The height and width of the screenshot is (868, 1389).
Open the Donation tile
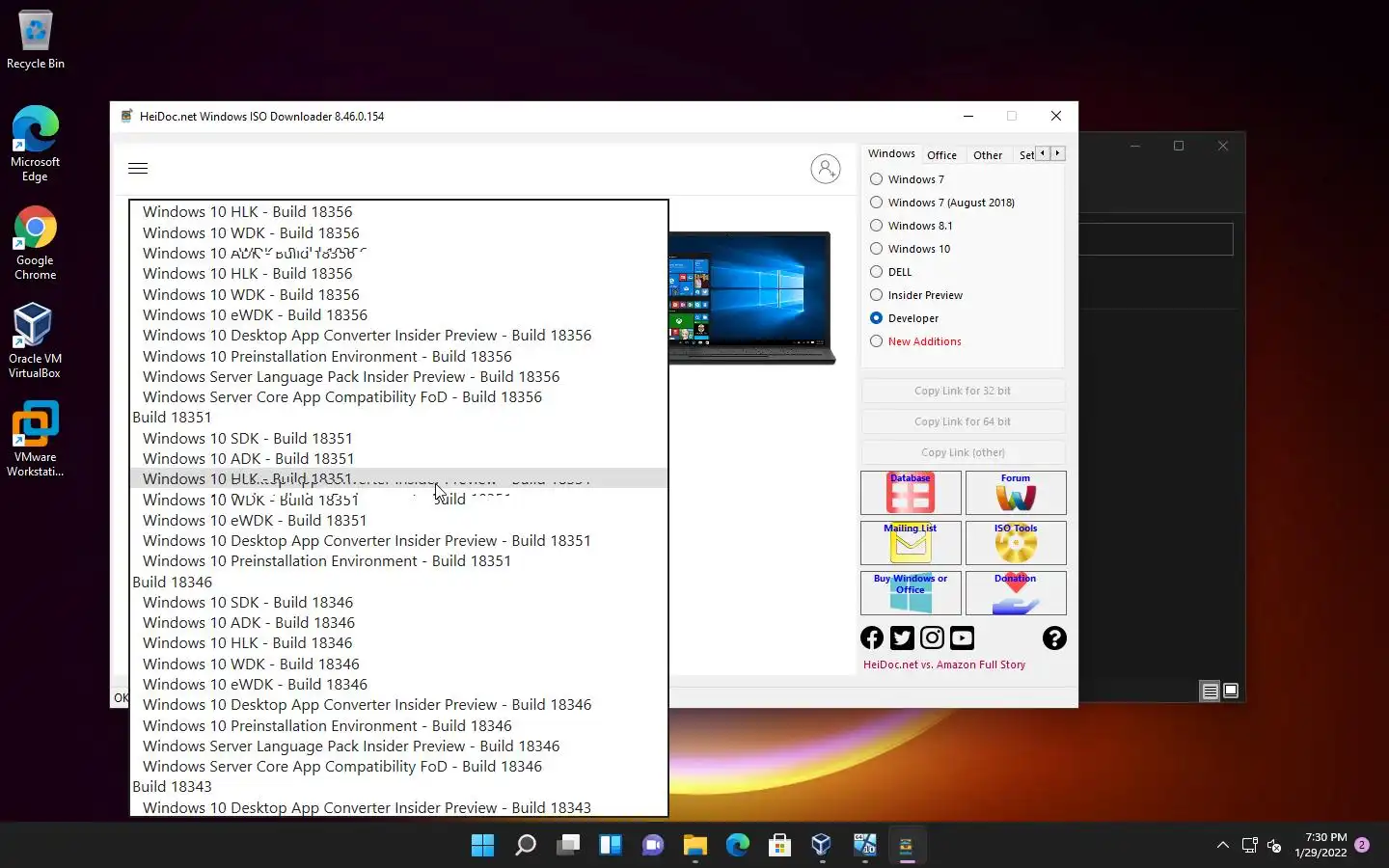click(x=1016, y=593)
